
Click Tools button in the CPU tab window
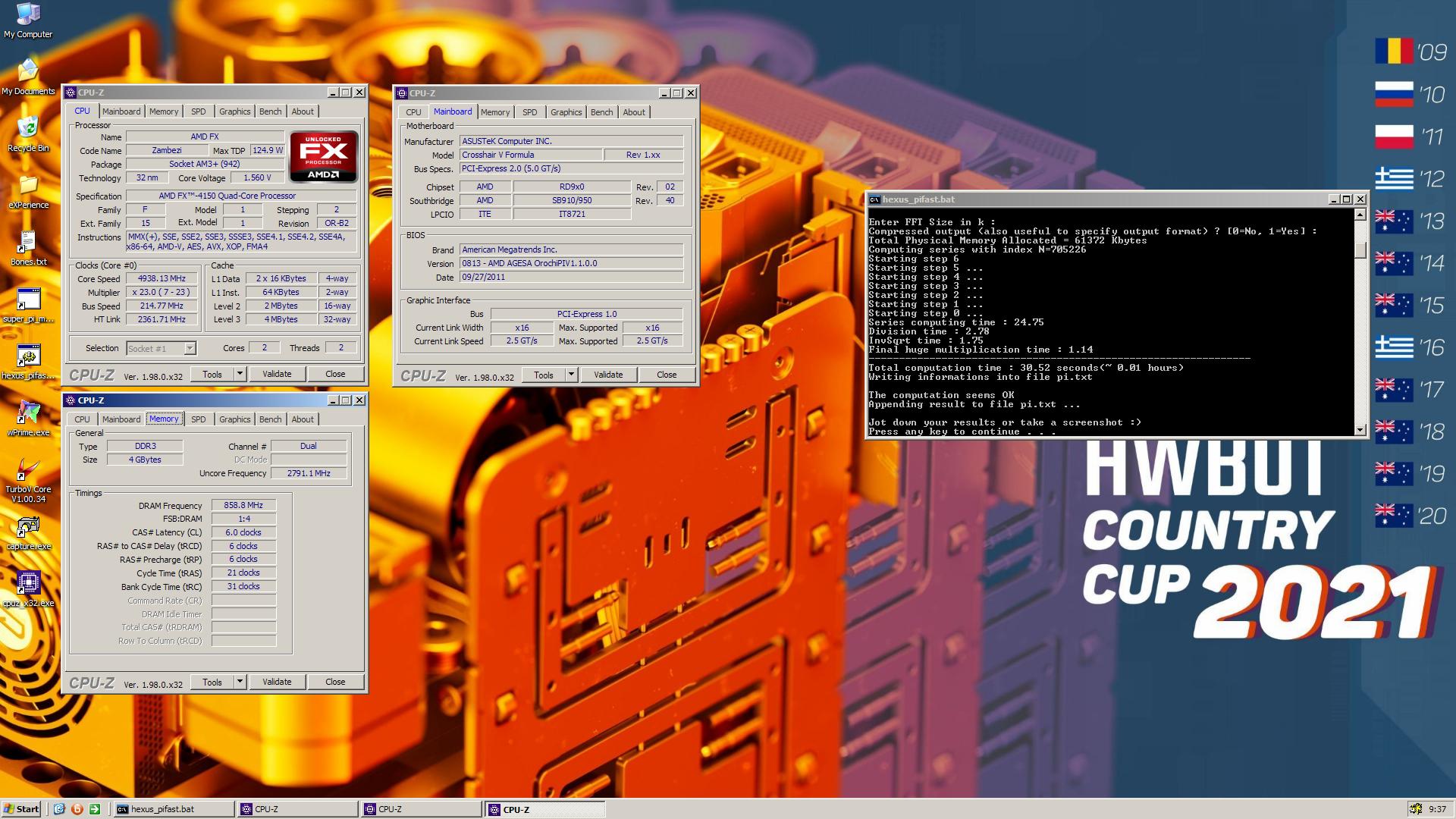(x=212, y=374)
